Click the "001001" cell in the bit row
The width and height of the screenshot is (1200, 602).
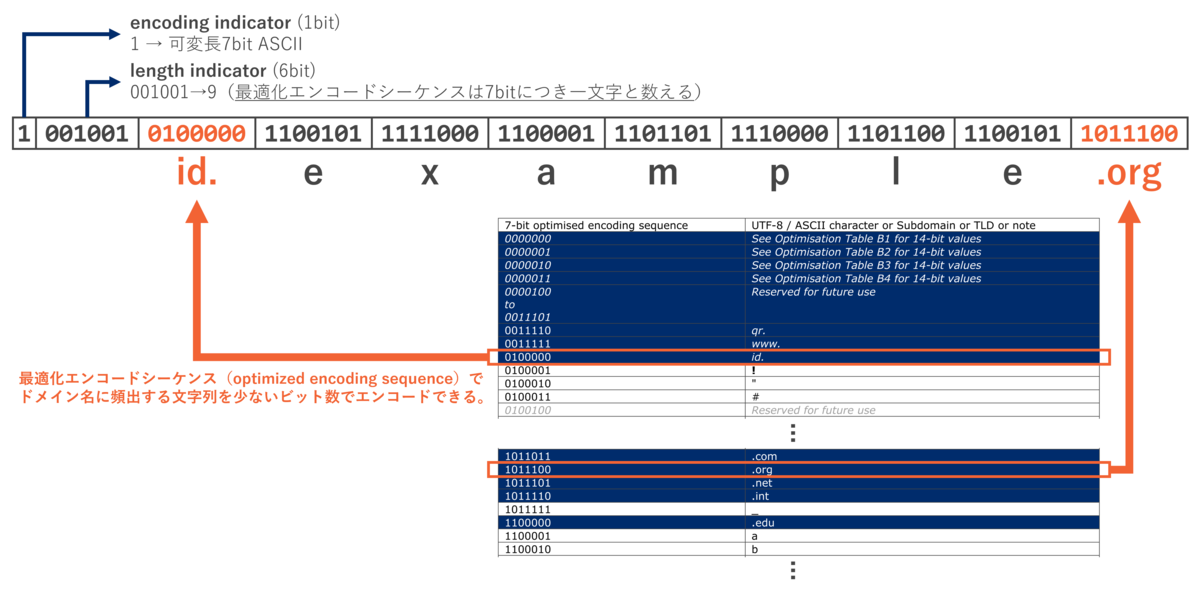coord(87,135)
